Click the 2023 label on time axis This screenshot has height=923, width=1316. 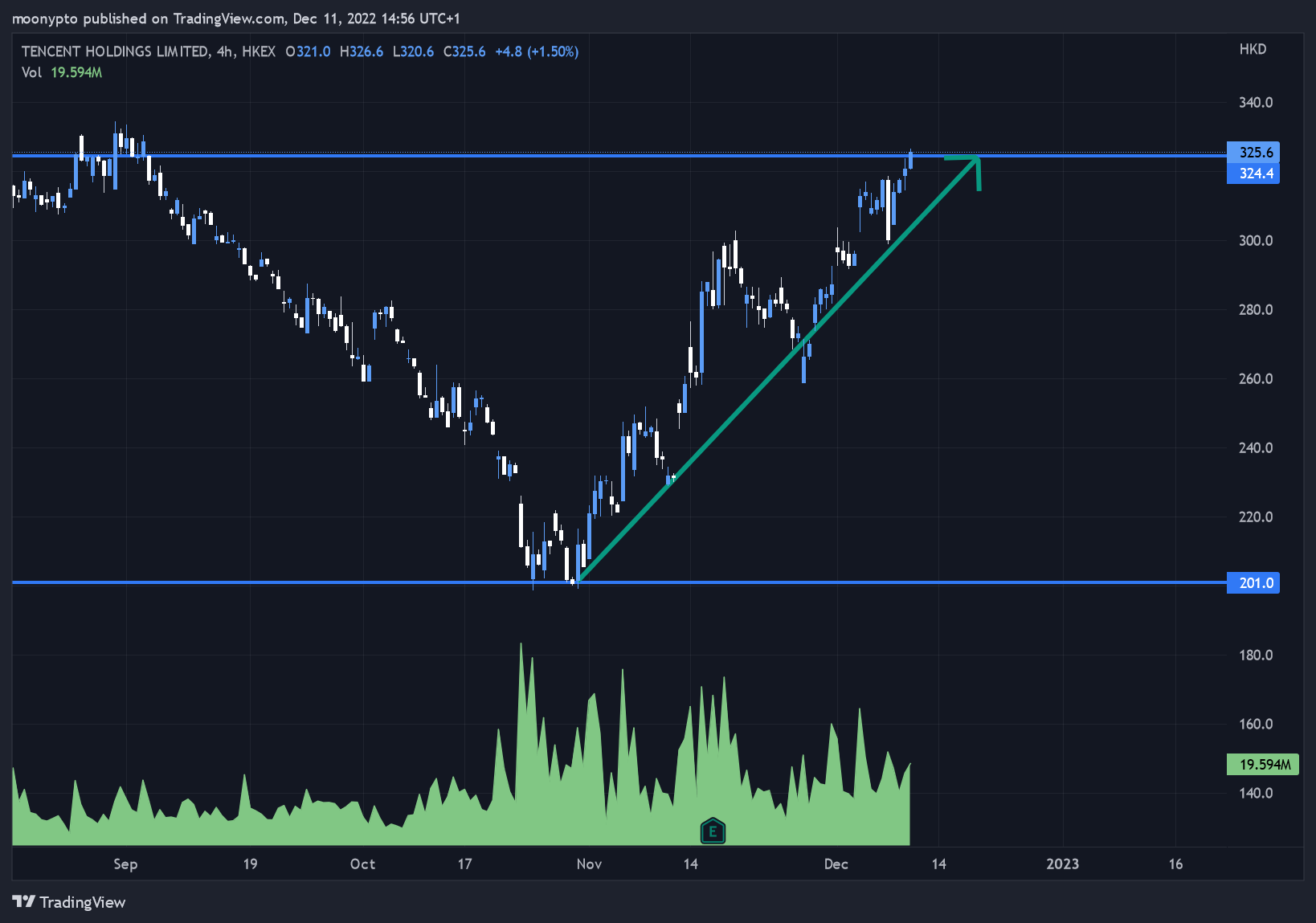(1062, 864)
